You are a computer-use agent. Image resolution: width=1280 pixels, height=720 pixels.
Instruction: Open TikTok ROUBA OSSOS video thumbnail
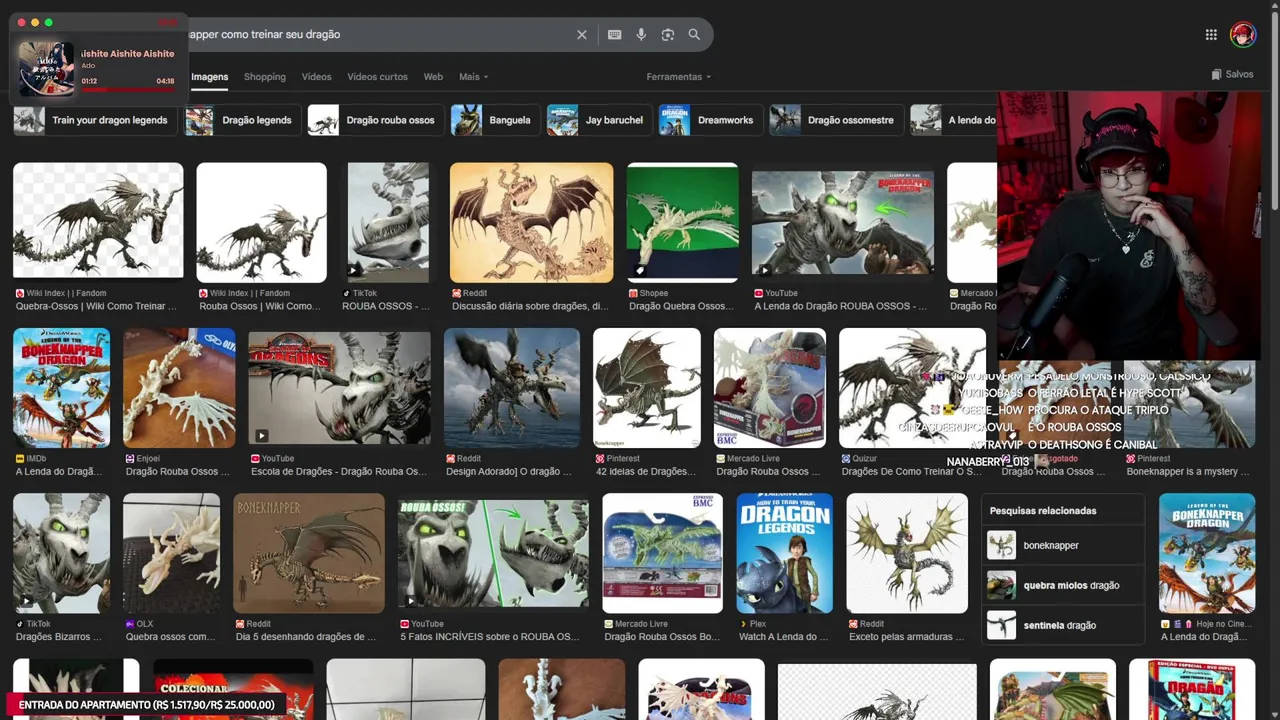point(388,222)
